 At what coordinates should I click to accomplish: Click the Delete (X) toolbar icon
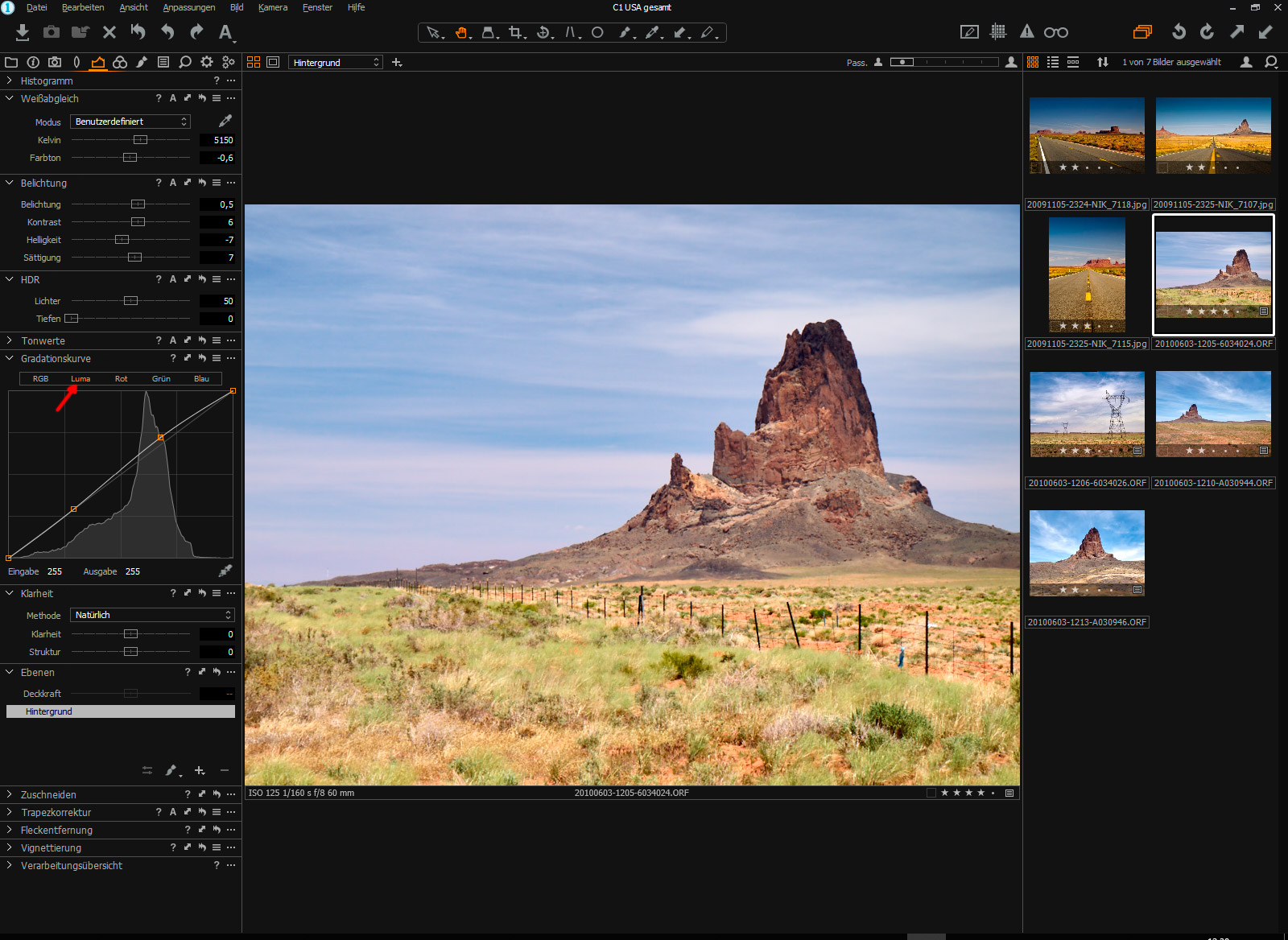[x=109, y=32]
